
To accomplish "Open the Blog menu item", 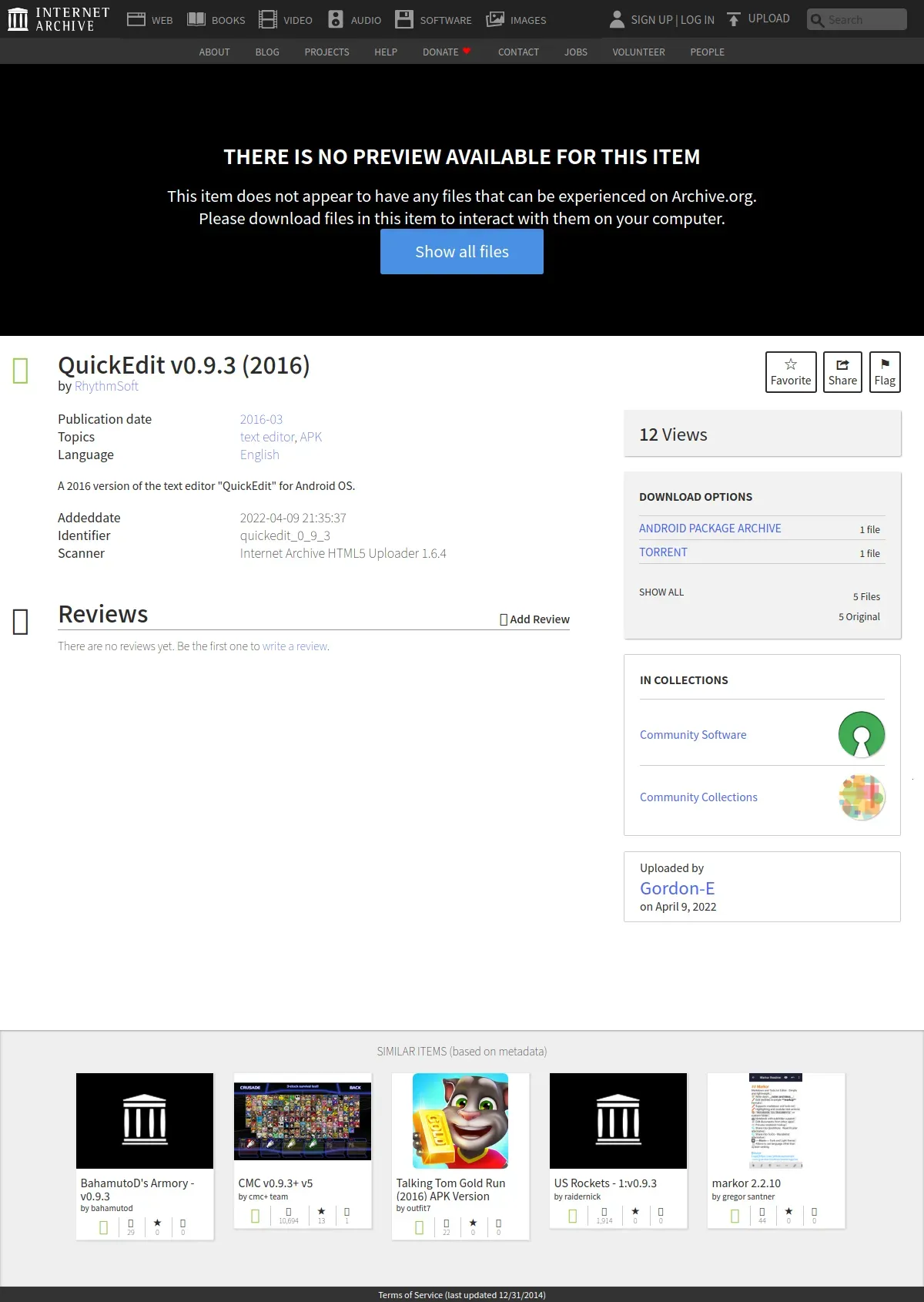I will [x=267, y=52].
